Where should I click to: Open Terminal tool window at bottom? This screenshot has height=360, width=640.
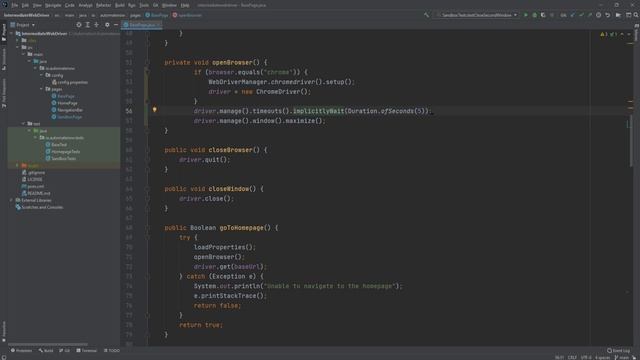click(x=87, y=351)
